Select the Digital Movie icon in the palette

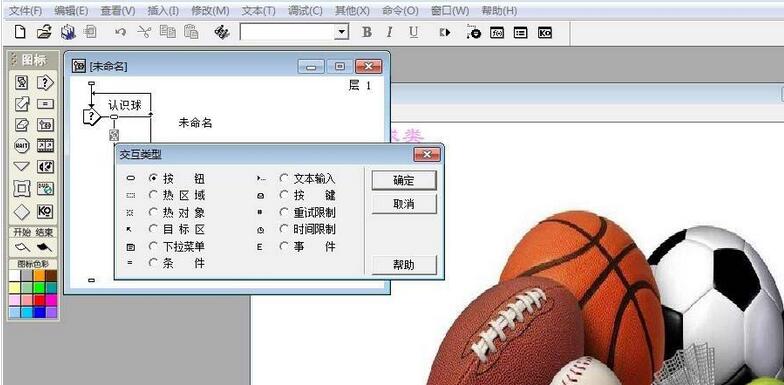[46, 146]
